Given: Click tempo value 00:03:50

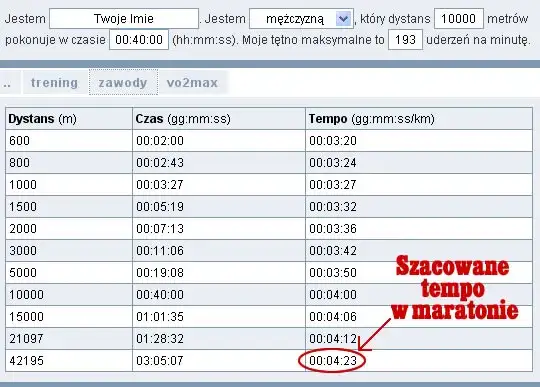Looking at the screenshot, I should [x=333, y=273].
